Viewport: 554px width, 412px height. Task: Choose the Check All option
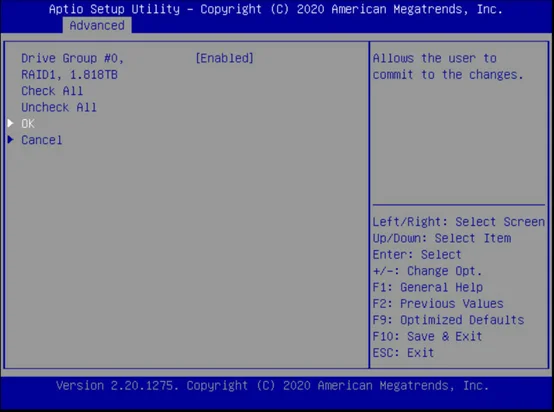click(52, 91)
